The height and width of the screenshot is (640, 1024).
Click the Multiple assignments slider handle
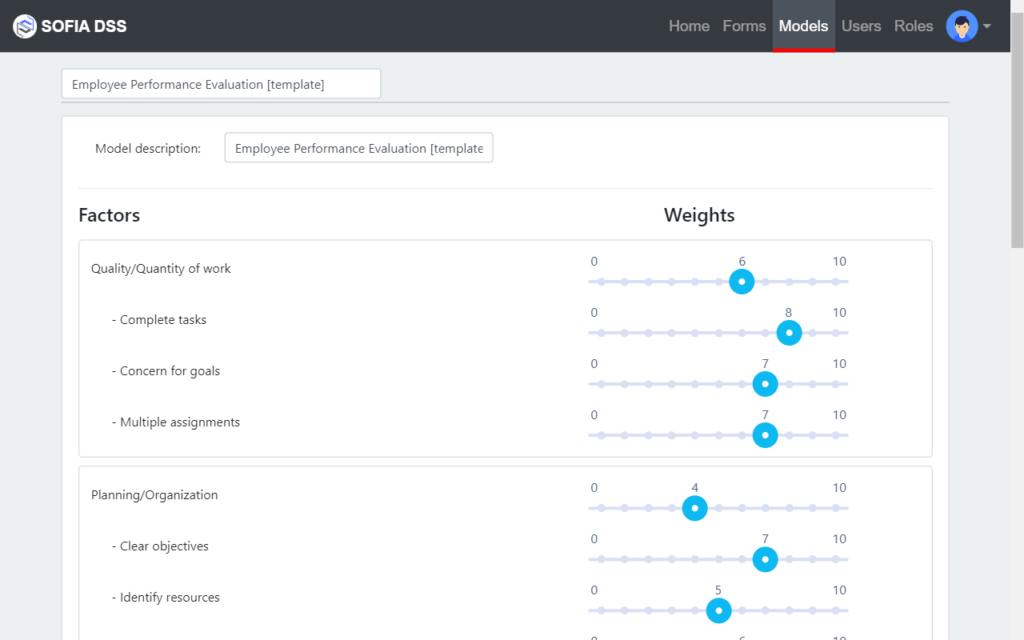[x=765, y=435]
